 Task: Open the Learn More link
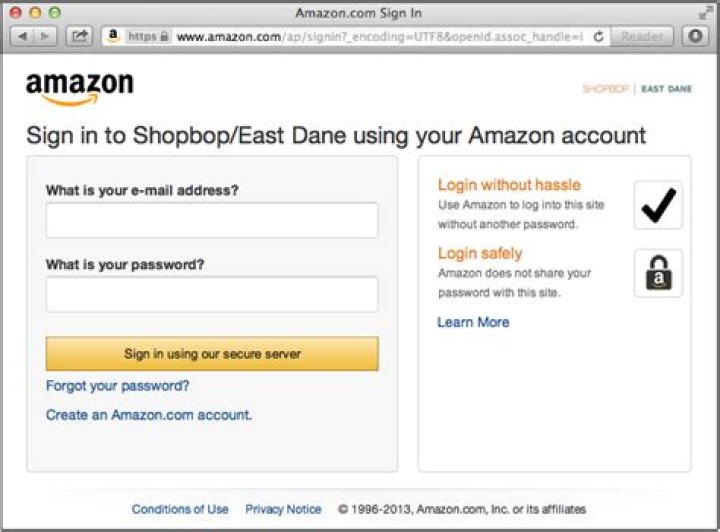pyautogui.click(x=473, y=322)
